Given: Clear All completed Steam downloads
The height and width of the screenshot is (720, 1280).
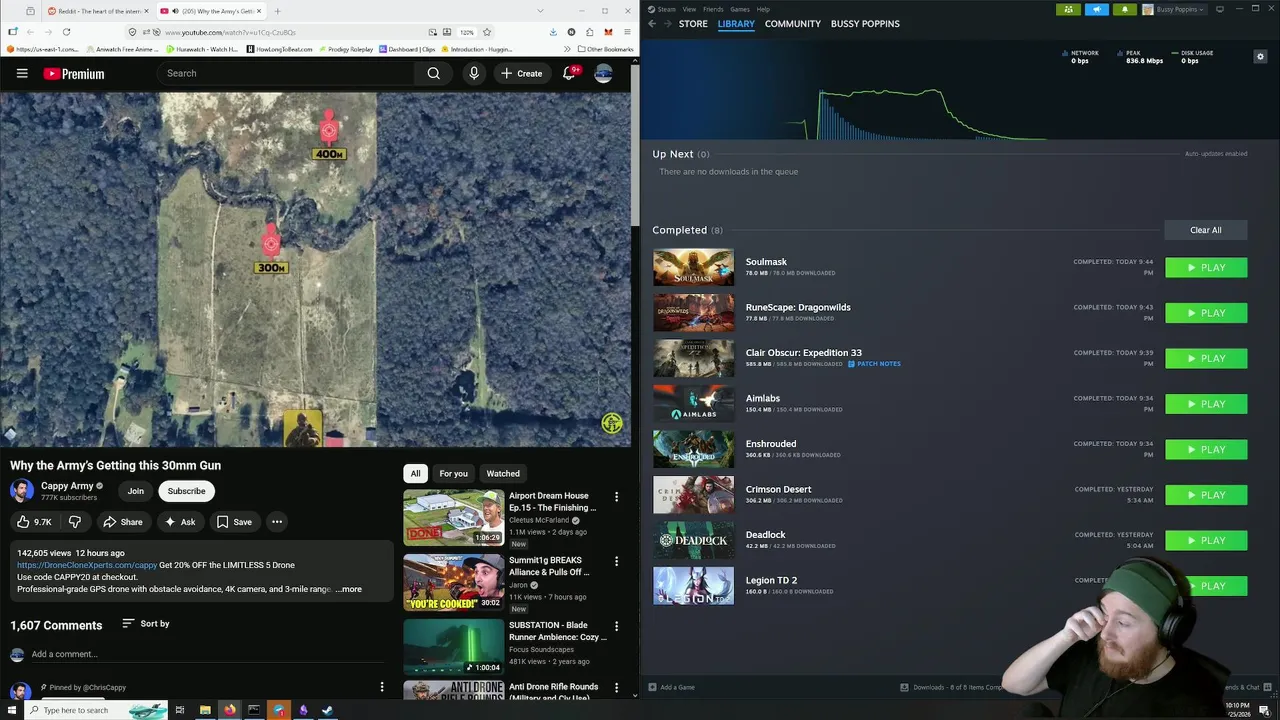Looking at the screenshot, I should (x=1205, y=230).
